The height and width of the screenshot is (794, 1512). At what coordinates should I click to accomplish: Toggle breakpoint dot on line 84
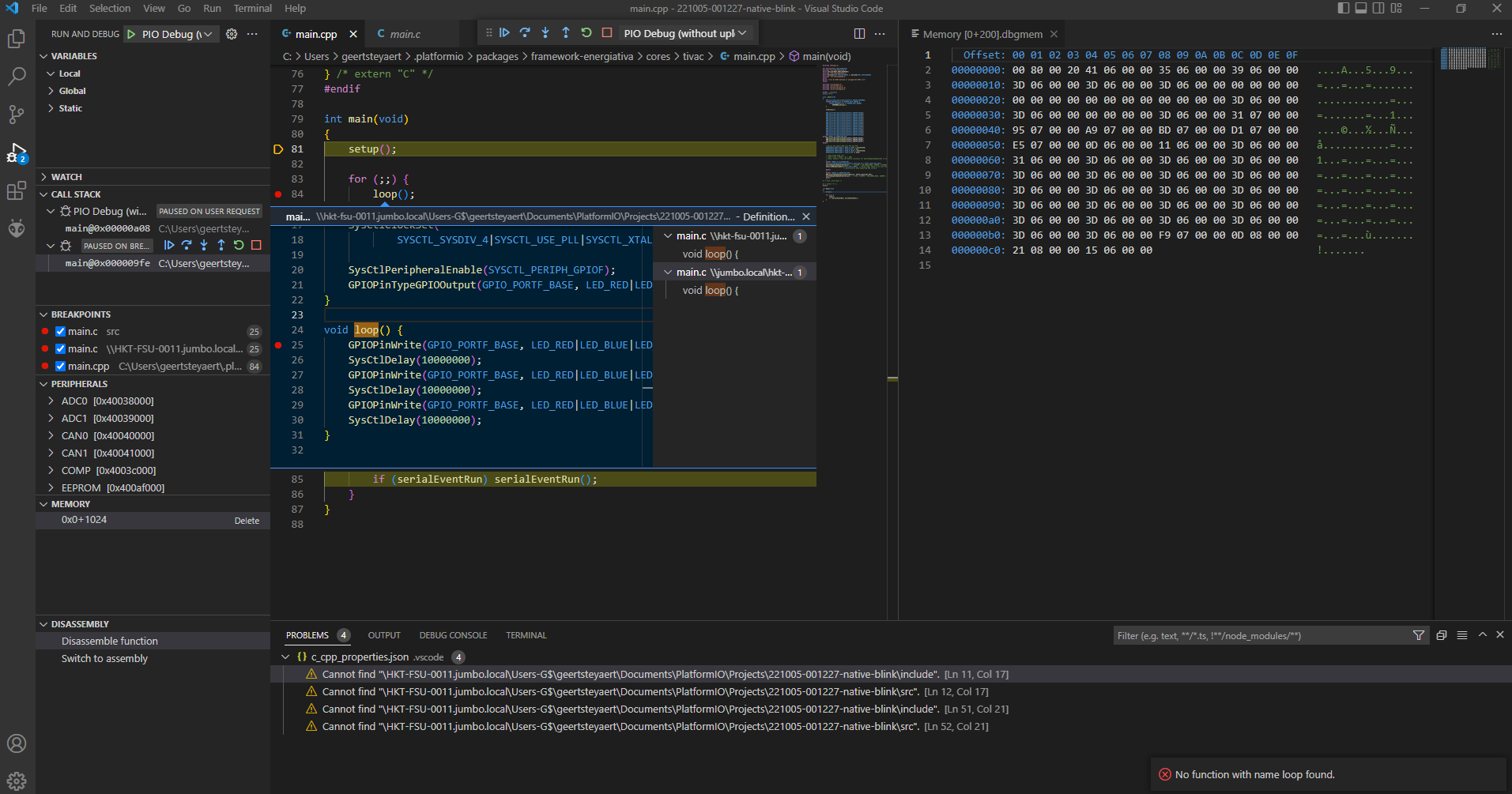(278, 194)
